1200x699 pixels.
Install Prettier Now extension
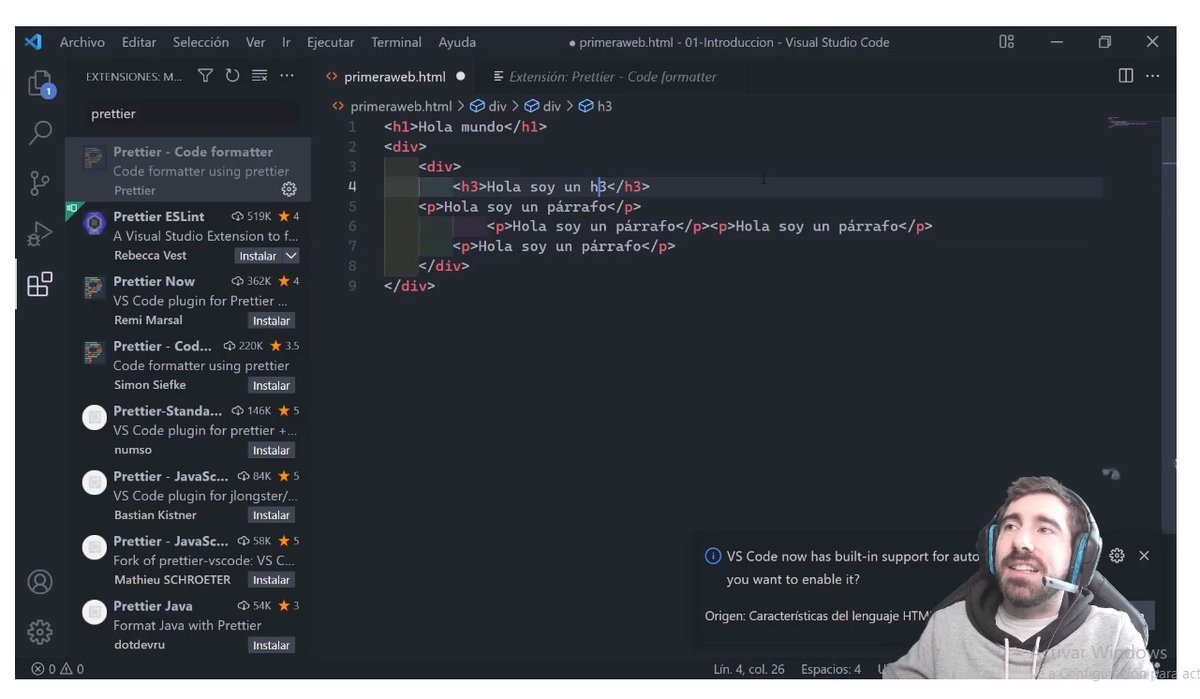click(x=271, y=321)
